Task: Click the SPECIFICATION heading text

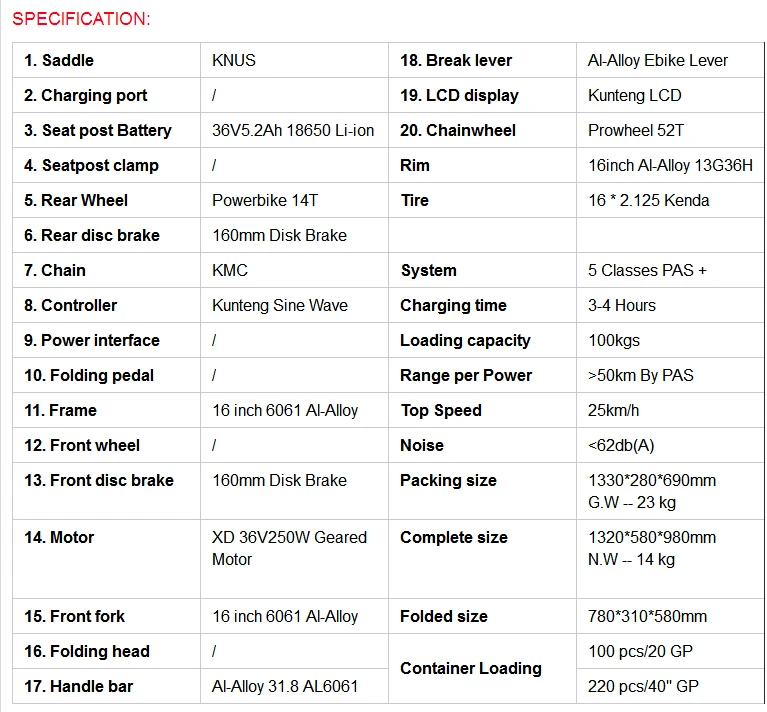Action: pos(81,19)
